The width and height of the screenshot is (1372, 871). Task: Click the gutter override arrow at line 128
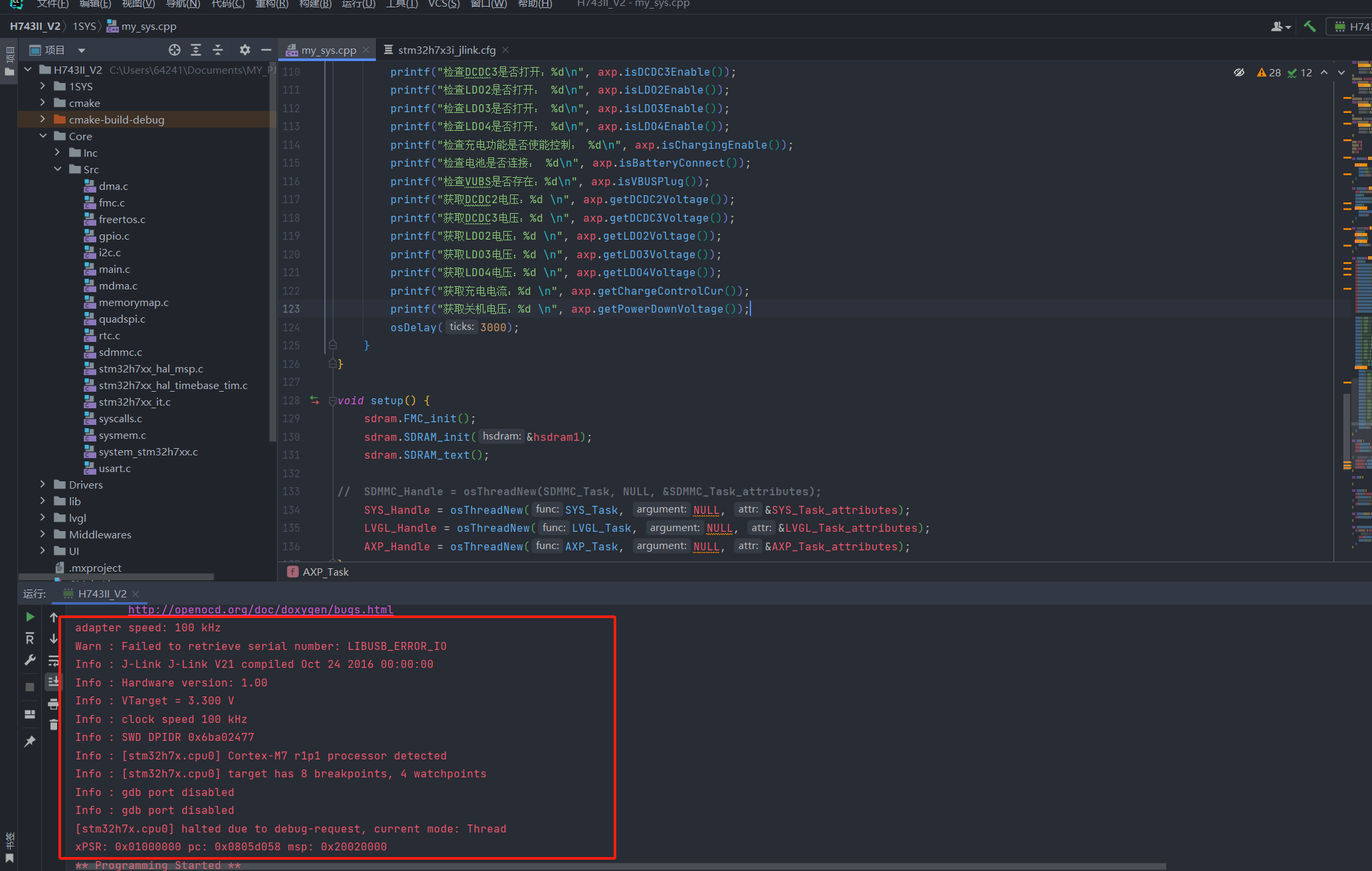(315, 400)
